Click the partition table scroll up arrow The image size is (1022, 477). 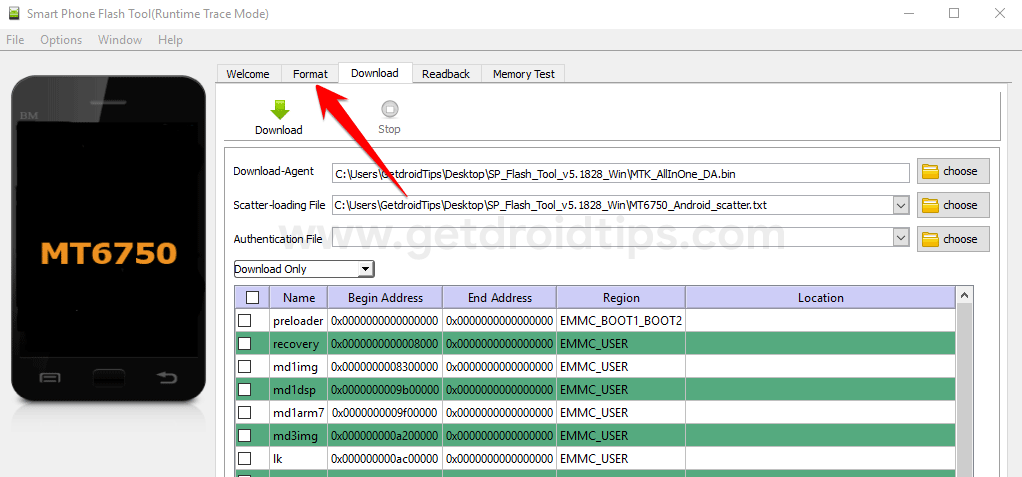click(x=965, y=297)
